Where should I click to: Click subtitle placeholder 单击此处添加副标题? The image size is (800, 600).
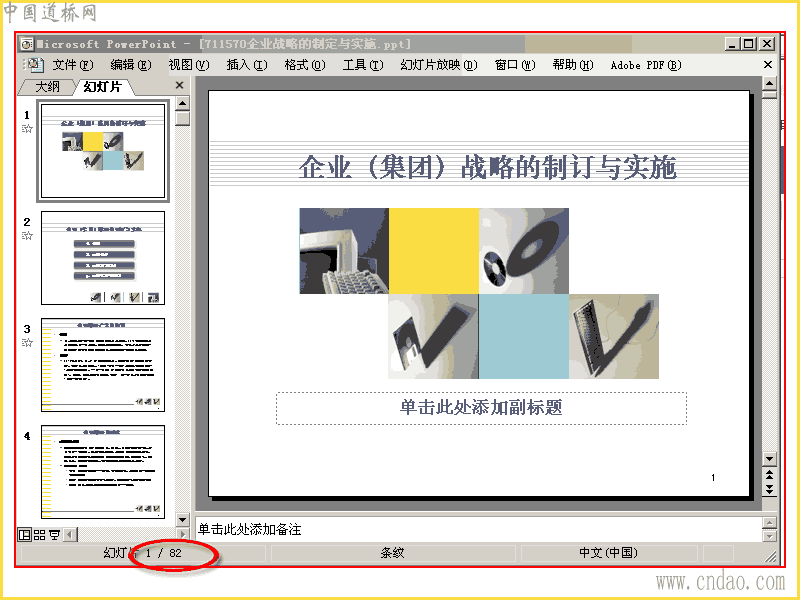point(481,408)
